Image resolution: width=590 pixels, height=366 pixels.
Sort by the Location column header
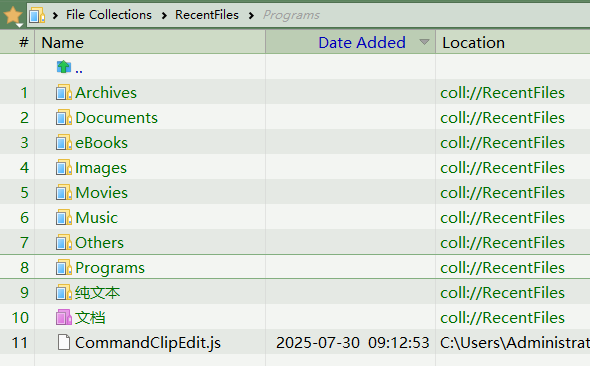[513, 42]
